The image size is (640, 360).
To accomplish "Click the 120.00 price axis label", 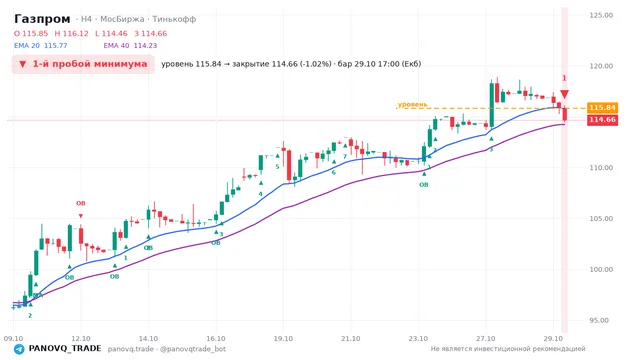I will pyautogui.click(x=601, y=66).
